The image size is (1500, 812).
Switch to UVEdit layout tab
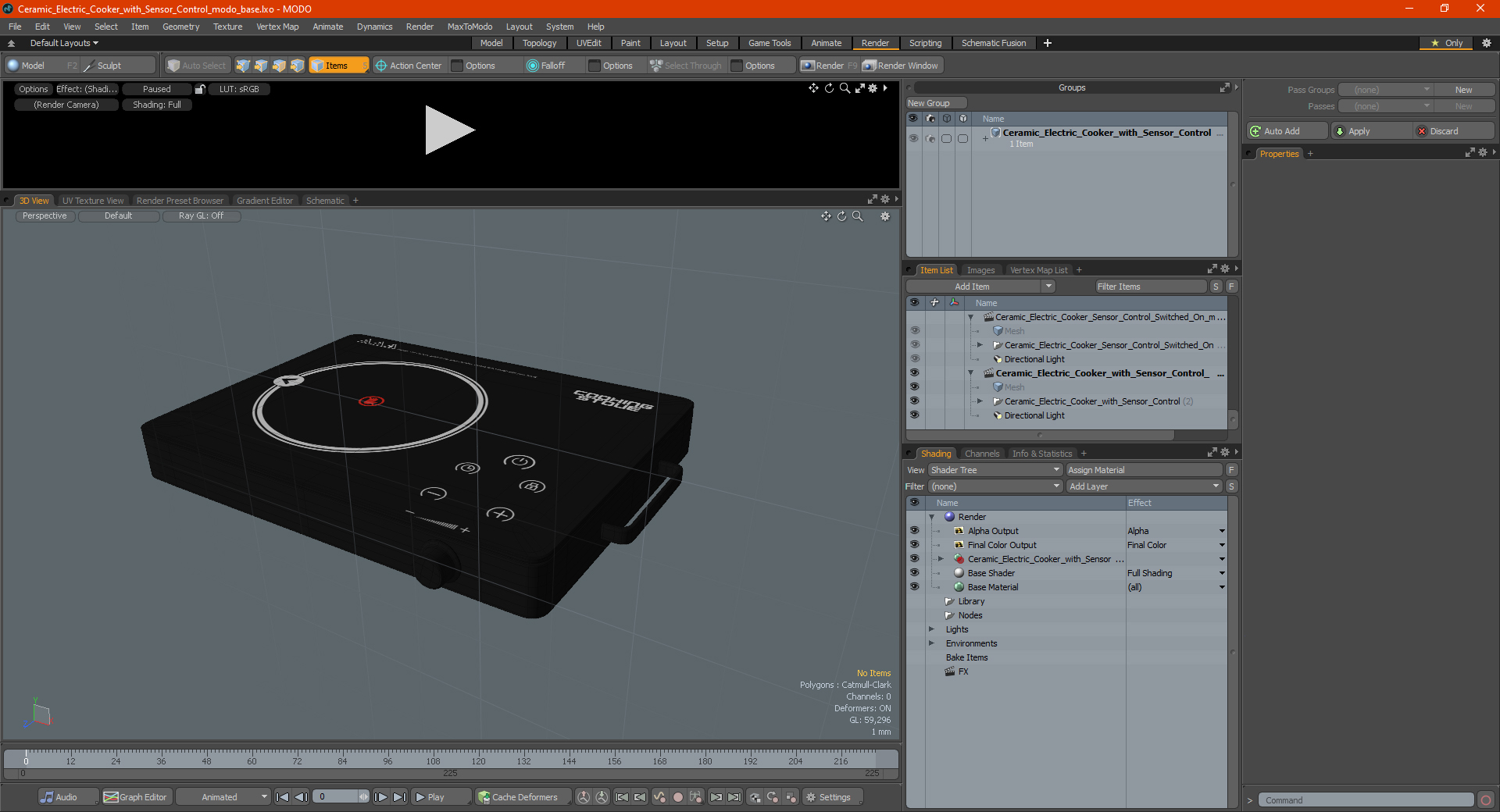click(x=588, y=43)
